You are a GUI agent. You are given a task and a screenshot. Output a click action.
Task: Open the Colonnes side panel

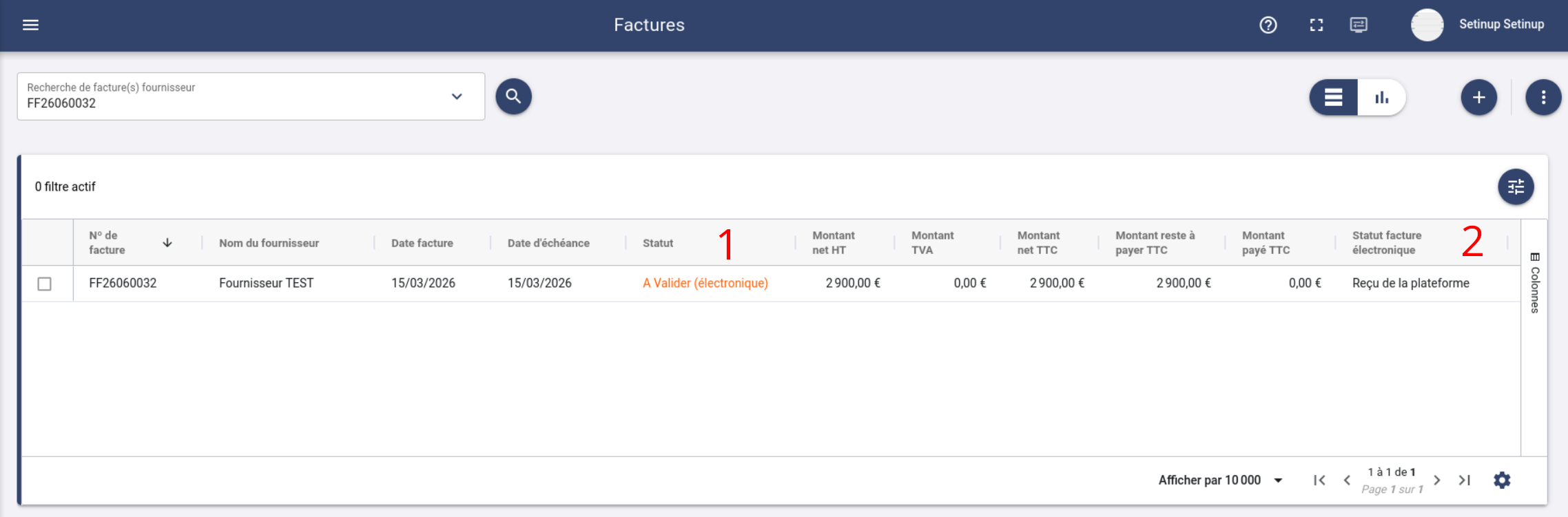(1534, 282)
